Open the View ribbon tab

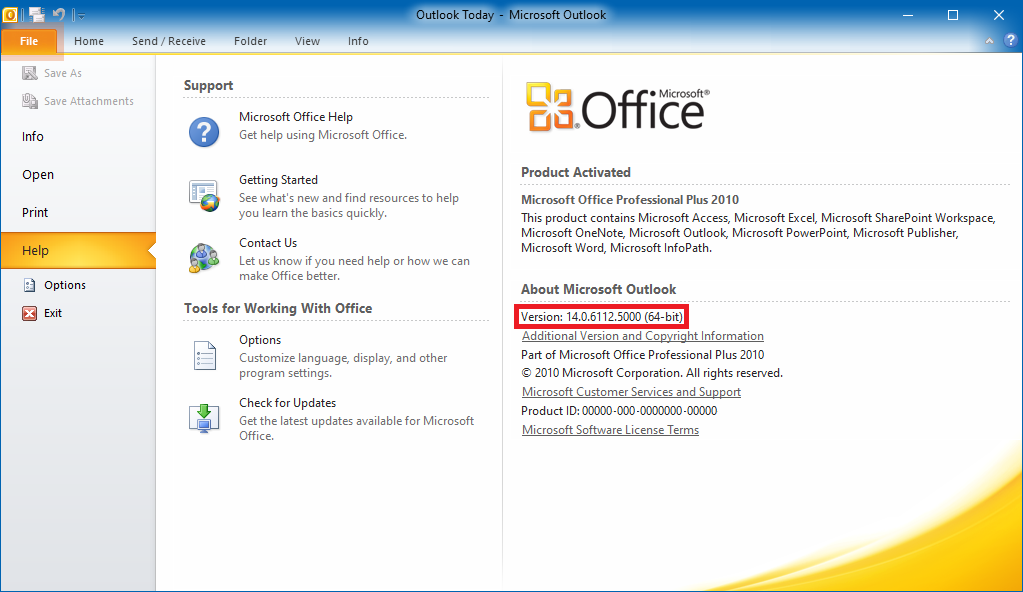(x=307, y=41)
